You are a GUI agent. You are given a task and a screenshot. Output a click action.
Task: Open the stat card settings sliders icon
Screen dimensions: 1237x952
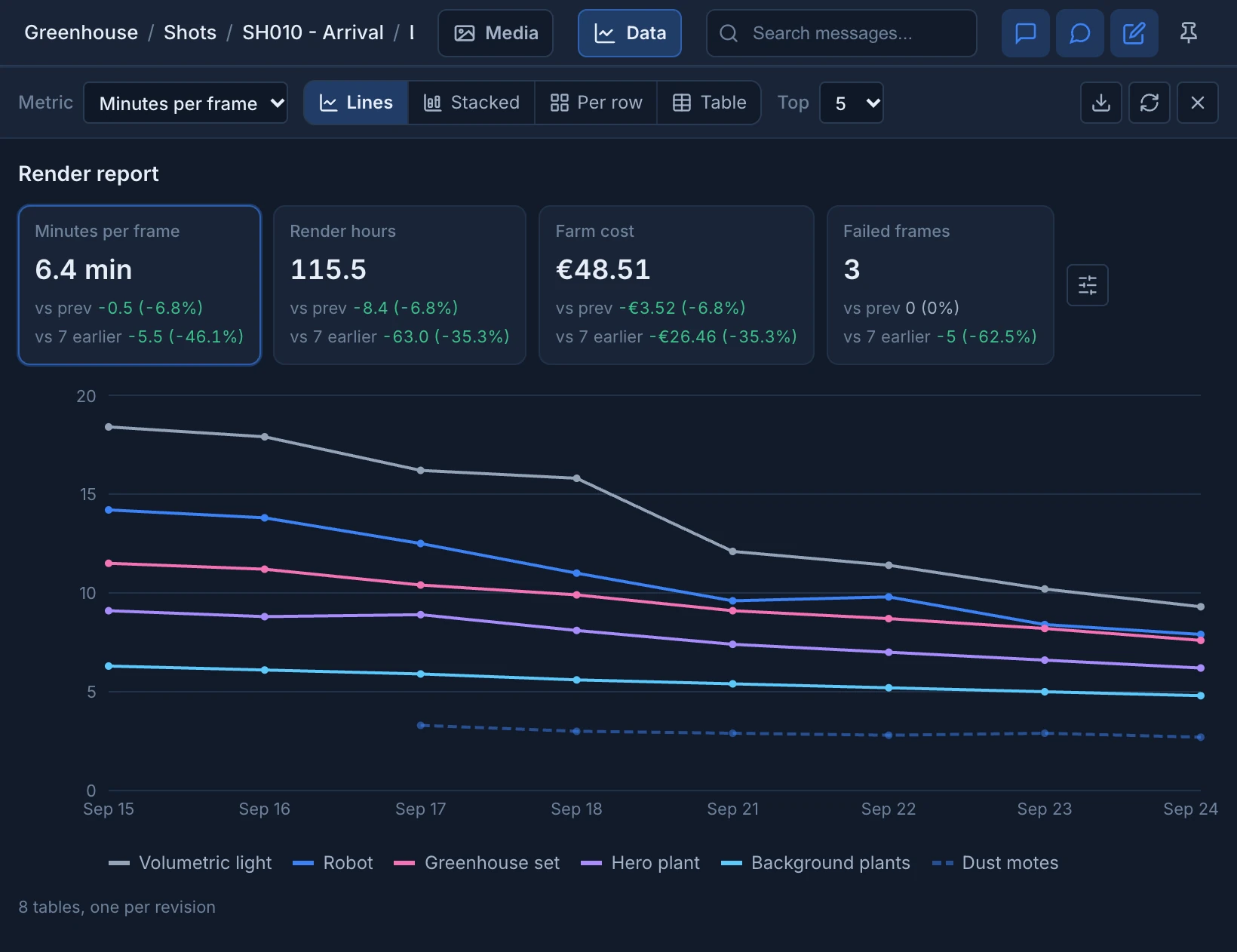[x=1088, y=285]
